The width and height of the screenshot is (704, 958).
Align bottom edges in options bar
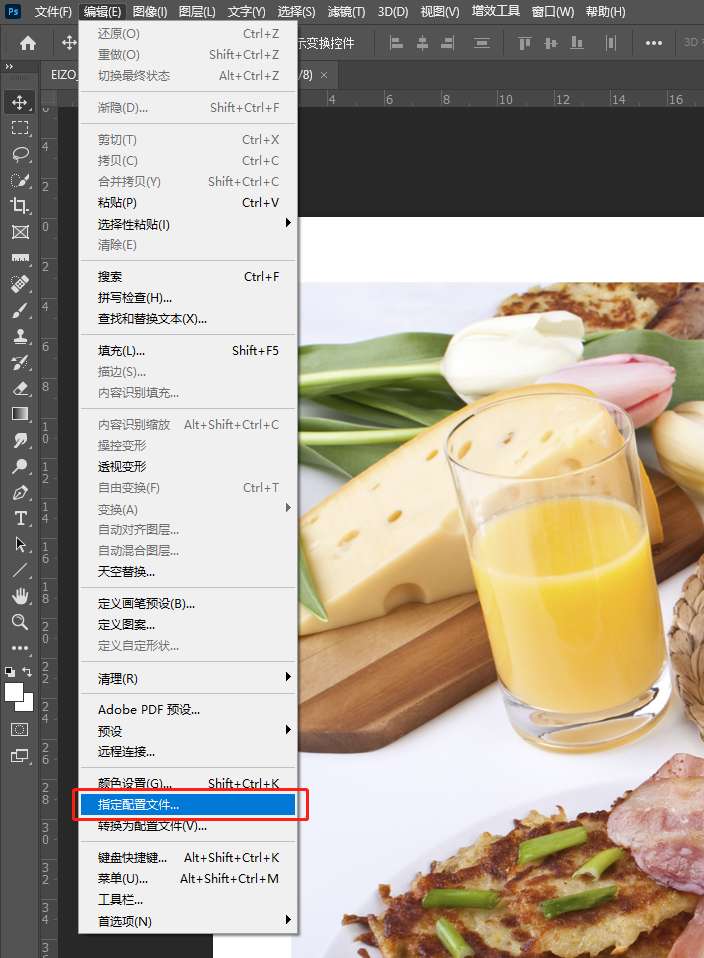click(576, 43)
